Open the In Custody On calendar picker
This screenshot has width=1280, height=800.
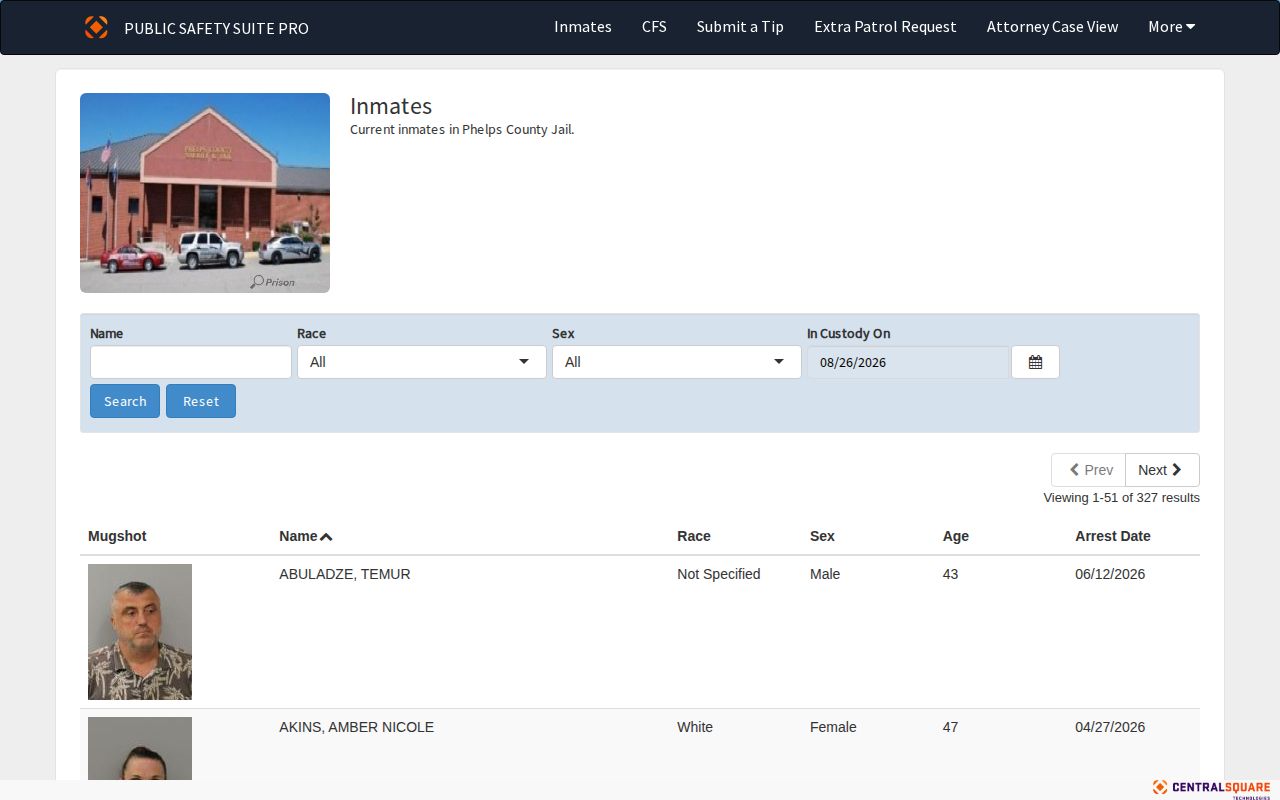coord(1035,362)
